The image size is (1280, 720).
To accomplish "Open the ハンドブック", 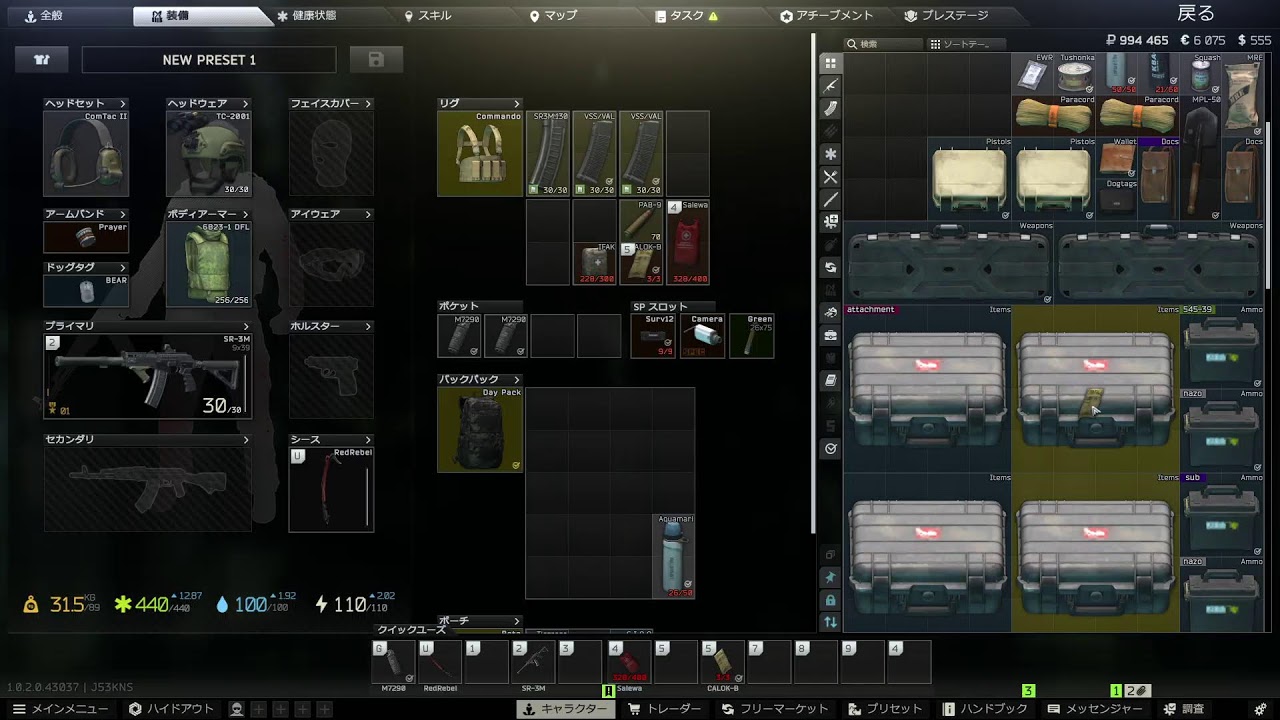I will 984,709.
